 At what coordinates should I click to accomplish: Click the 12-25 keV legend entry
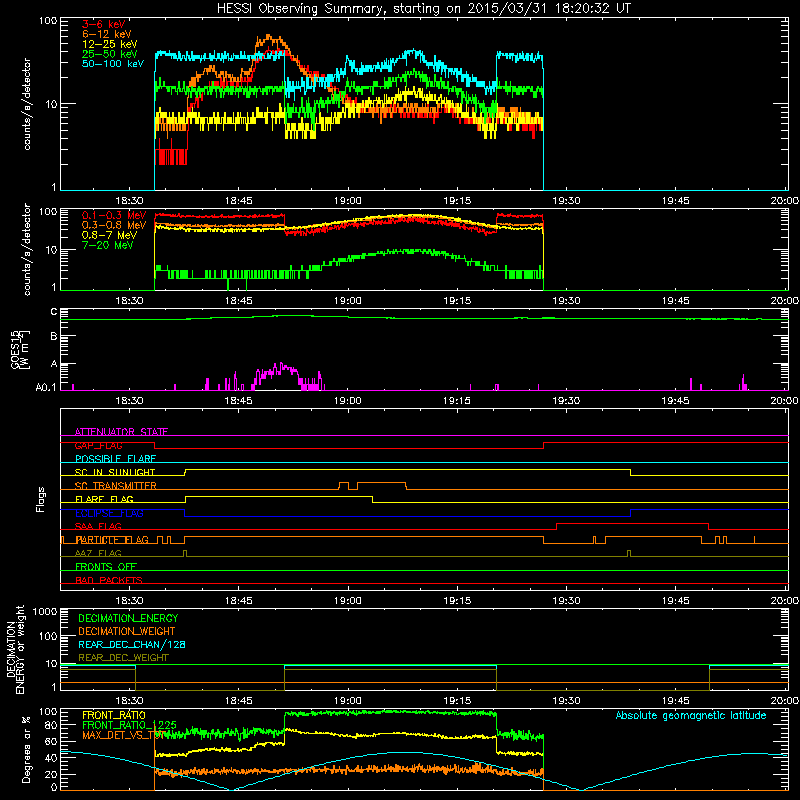(x=110, y=44)
